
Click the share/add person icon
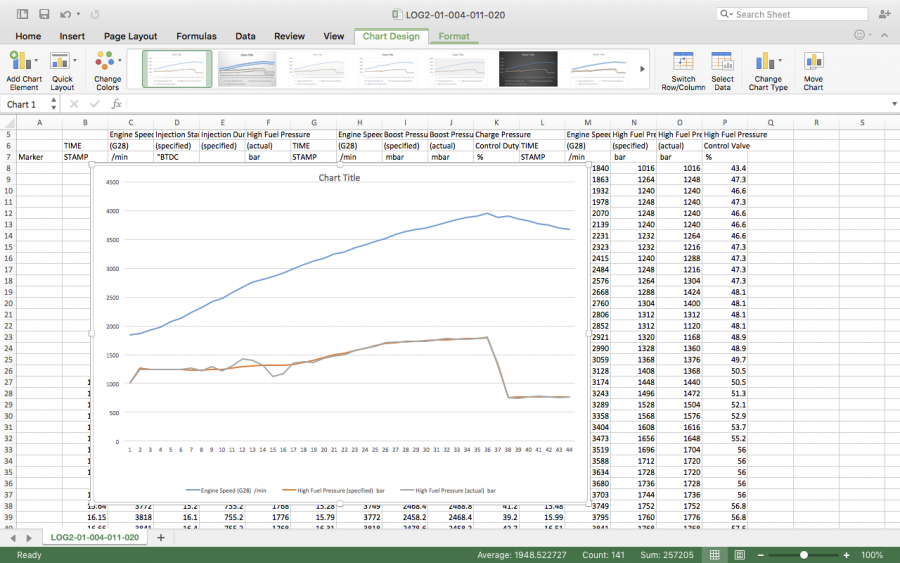point(884,14)
